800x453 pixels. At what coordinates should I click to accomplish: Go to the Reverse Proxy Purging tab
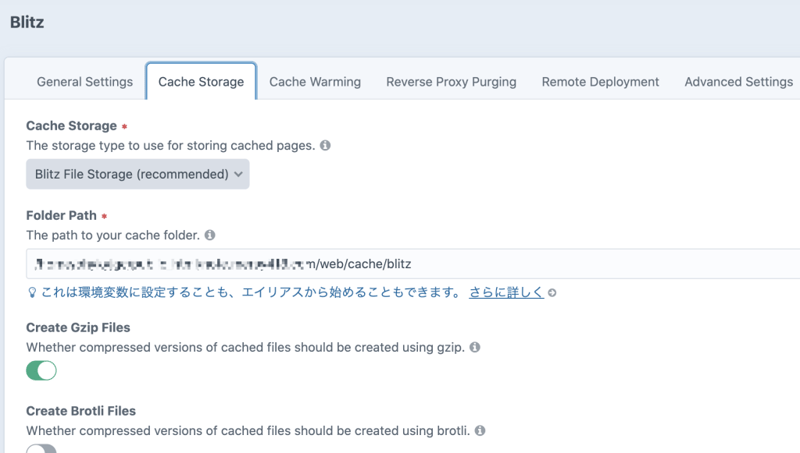[451, 82]
